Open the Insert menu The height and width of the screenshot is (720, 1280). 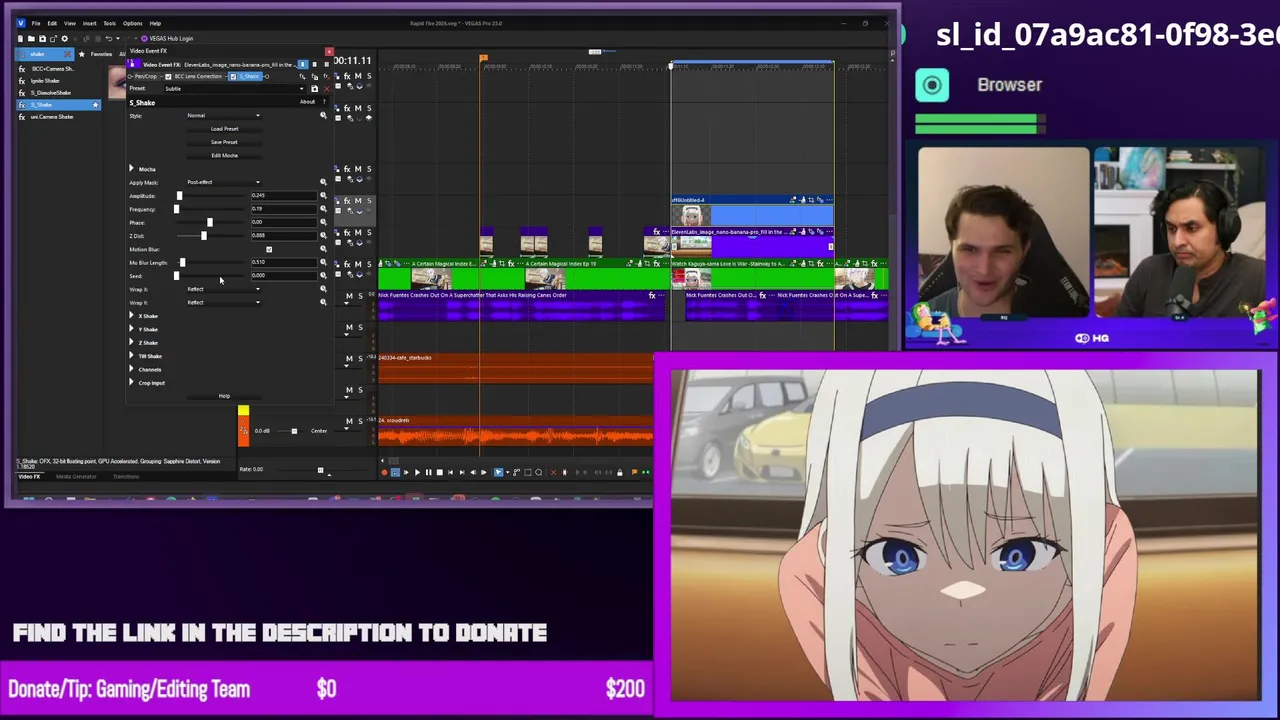89,23
